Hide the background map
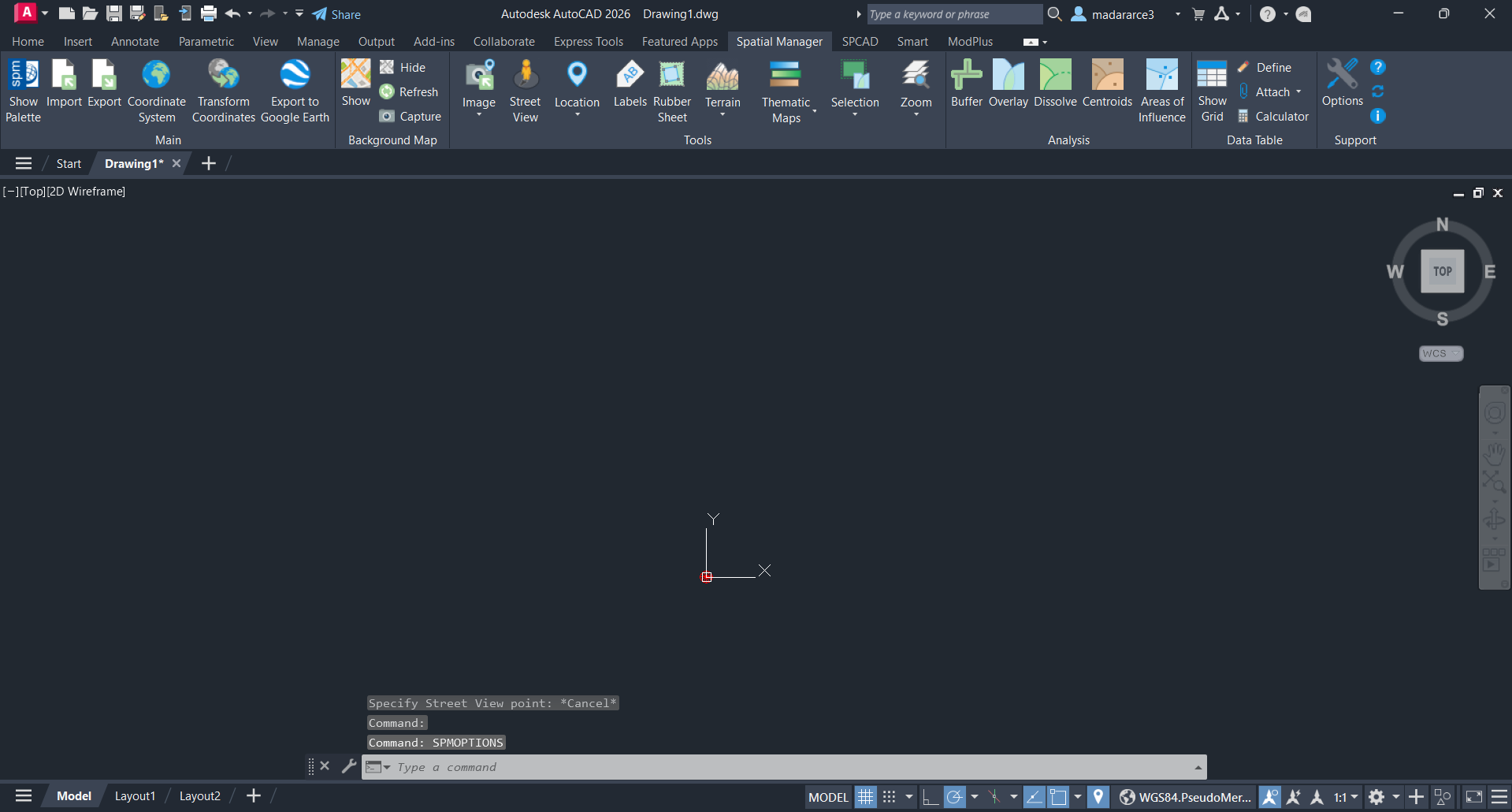Screen dimensions: 1512x812 tap(402, 67)
